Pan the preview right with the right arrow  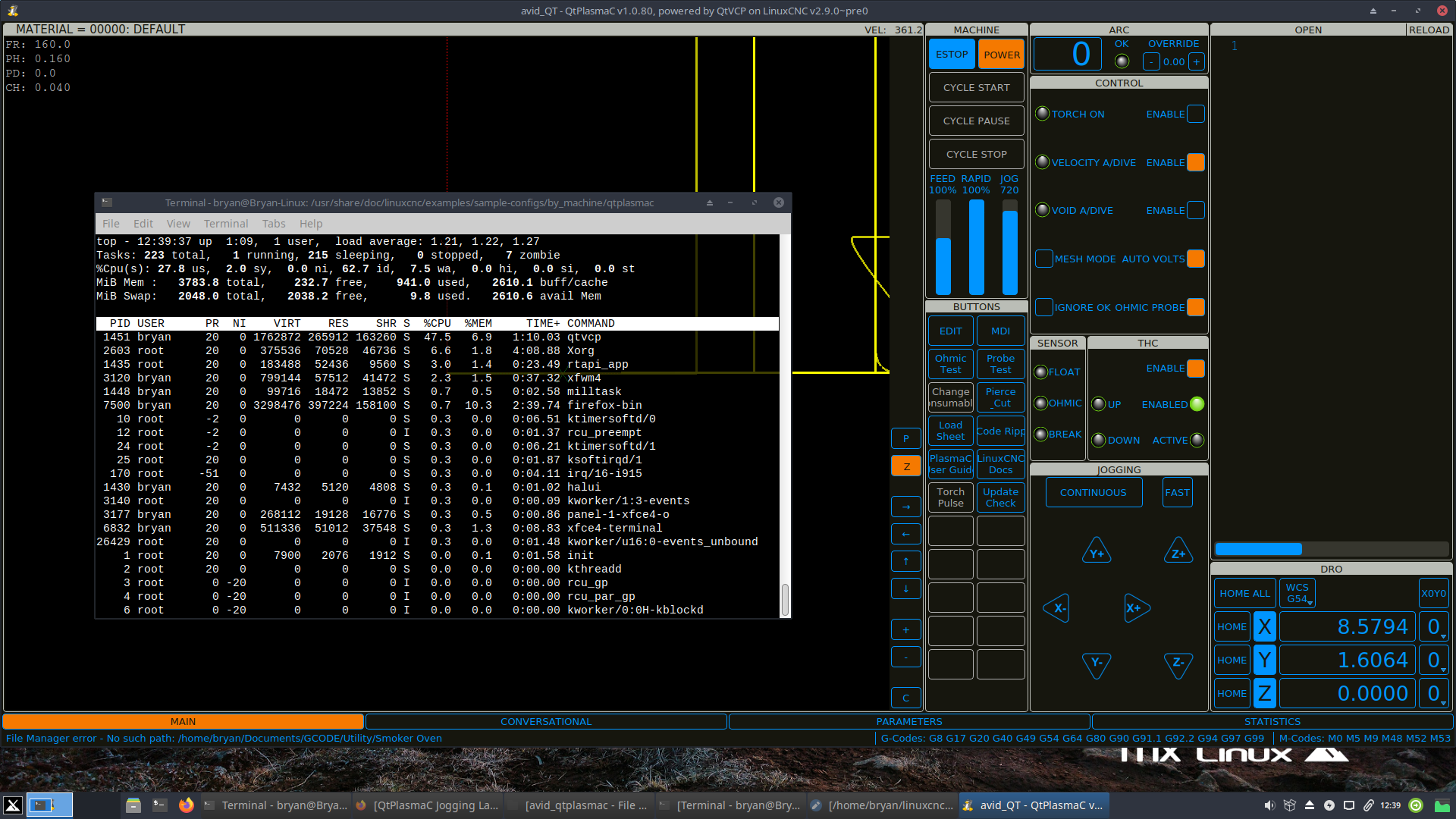(x=905, y=507)
